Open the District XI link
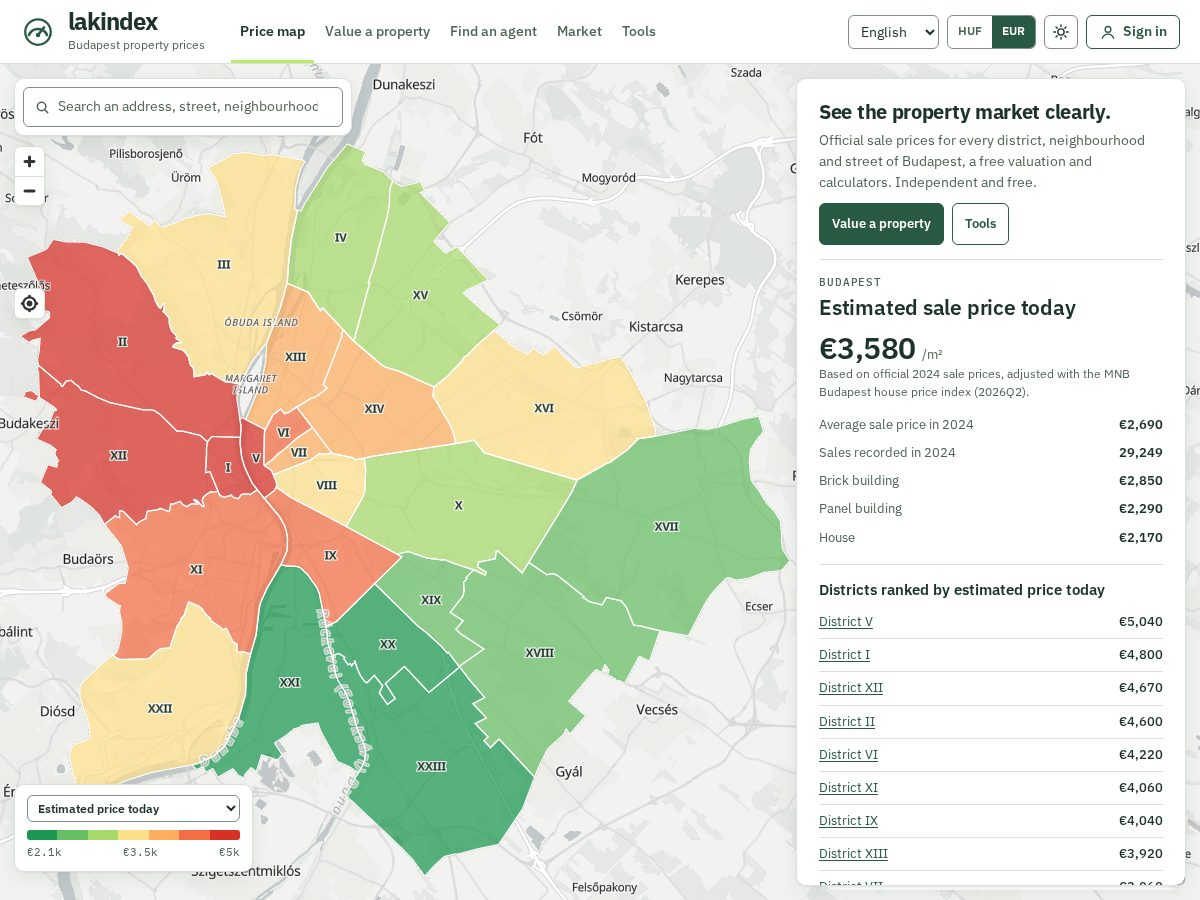The height and width of the screenshot is (900, 1200). point(848,788)
